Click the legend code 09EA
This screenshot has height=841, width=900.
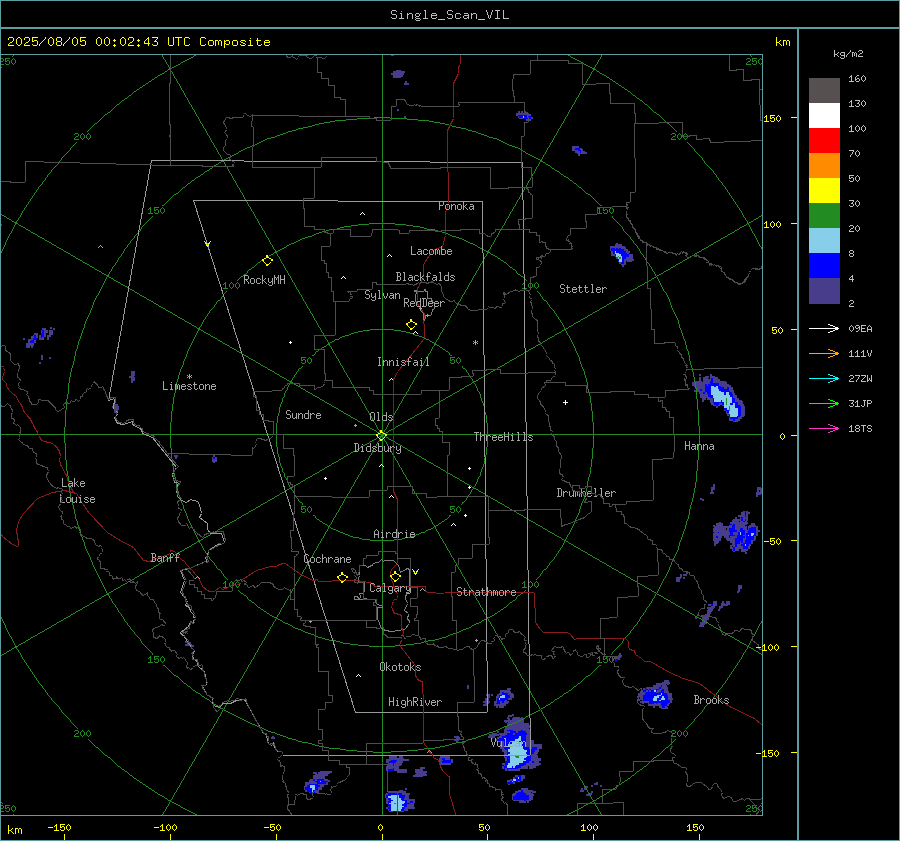860,328
